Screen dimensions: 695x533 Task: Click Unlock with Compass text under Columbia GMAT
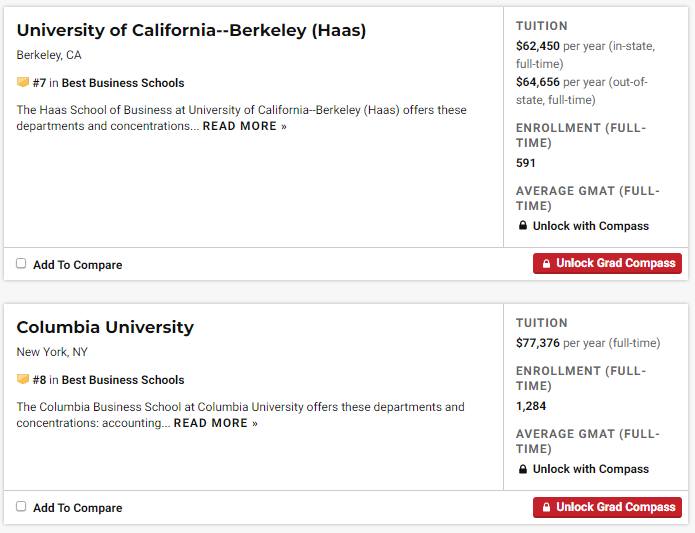pyautogui.click(x=590, y=469)
